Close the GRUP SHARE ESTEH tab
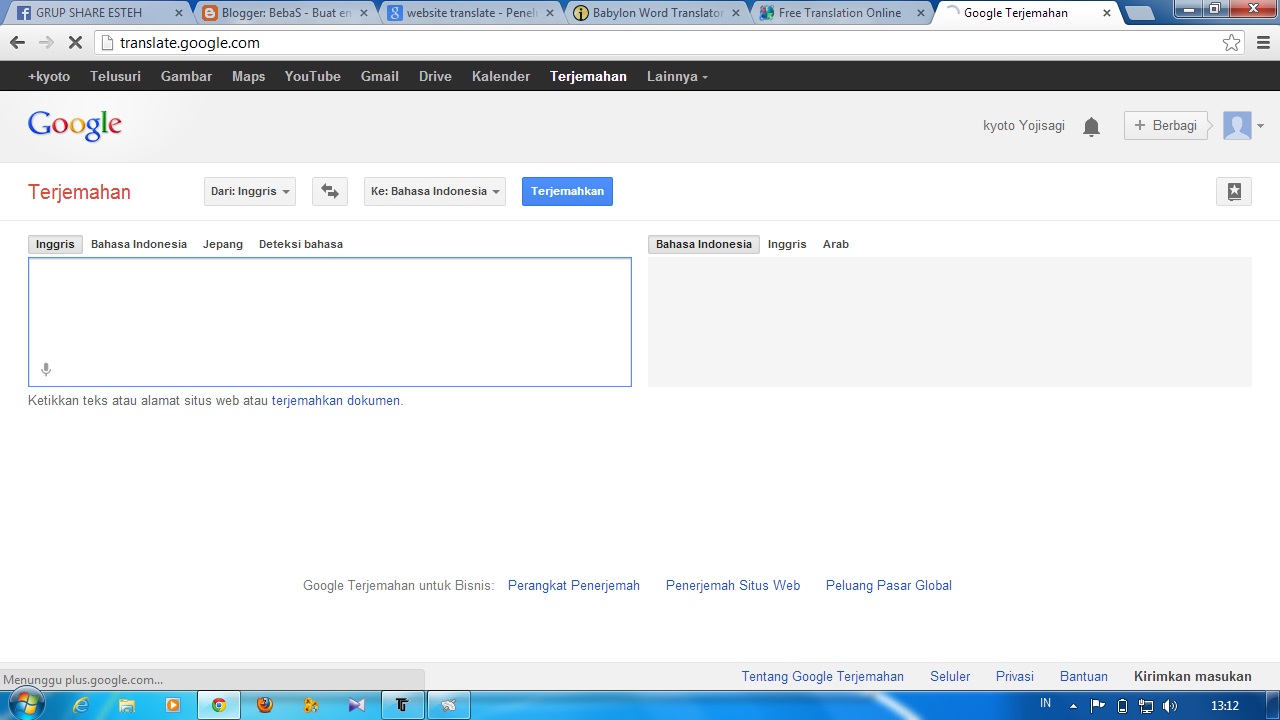The image size is (1280, 720). [x=179, y=14]
